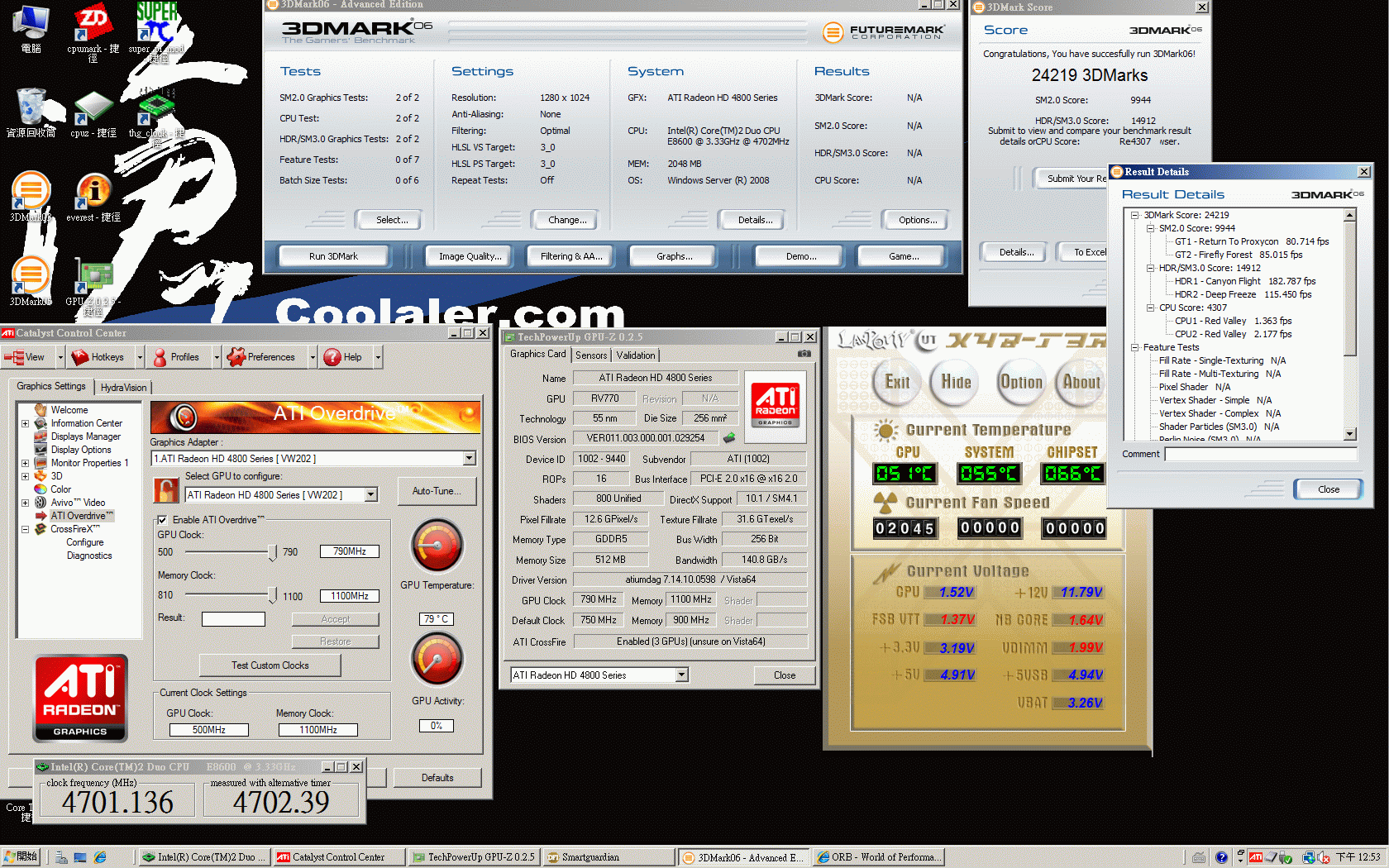The width and height of the screenshot is (1389, 868).
Task: Open the Graphics Adapter dropdown
Action: click(469, 458)
